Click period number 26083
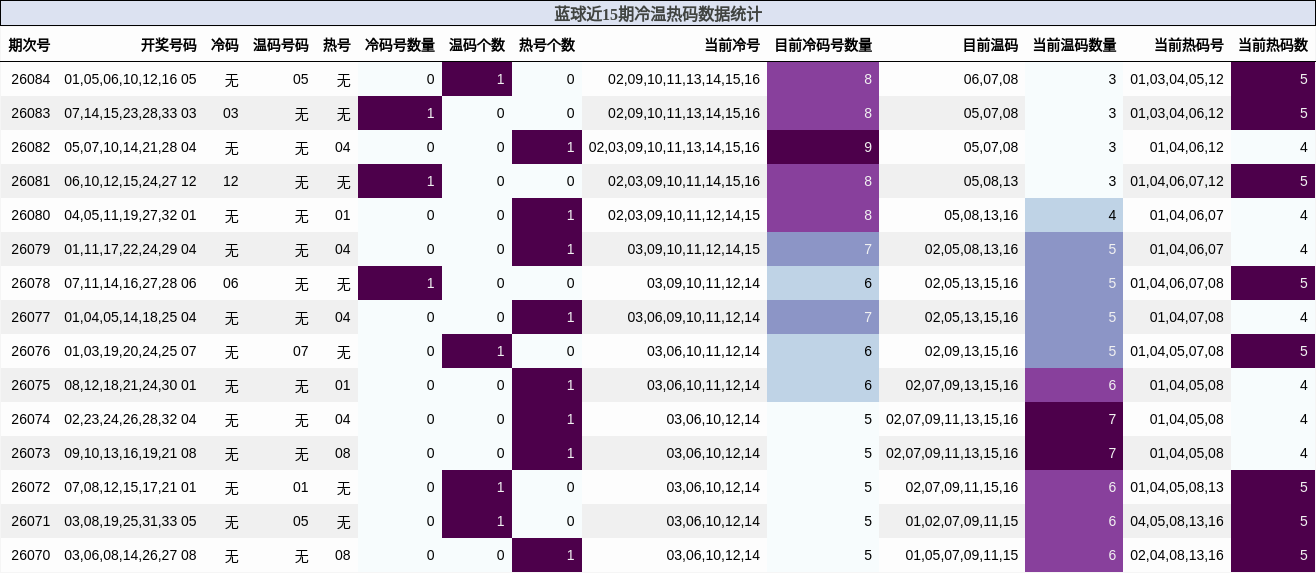Viewport: 1316px width, 573px height. point(30,113)
